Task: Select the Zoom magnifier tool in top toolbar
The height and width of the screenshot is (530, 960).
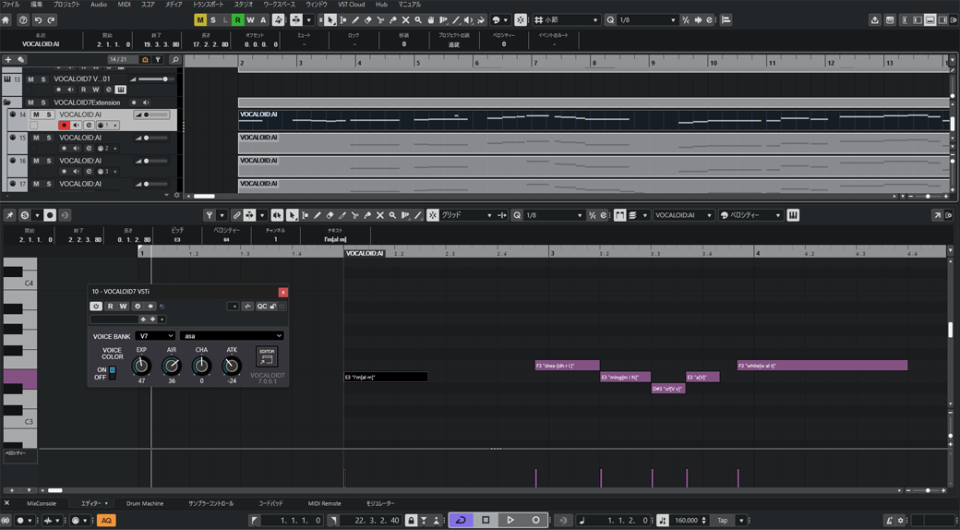Action: coord(418,20)
